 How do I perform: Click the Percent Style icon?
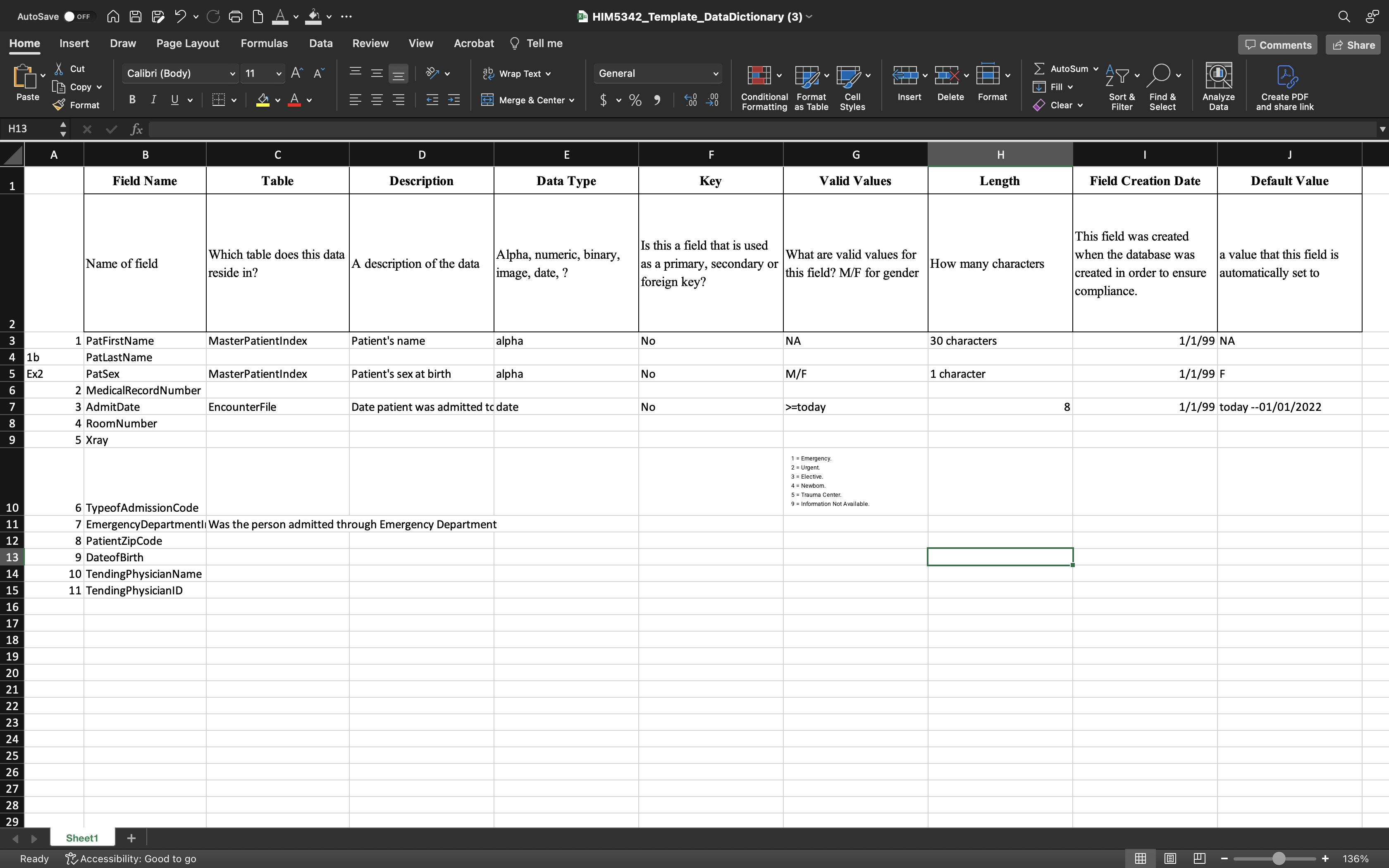click(x=635, y=100)
